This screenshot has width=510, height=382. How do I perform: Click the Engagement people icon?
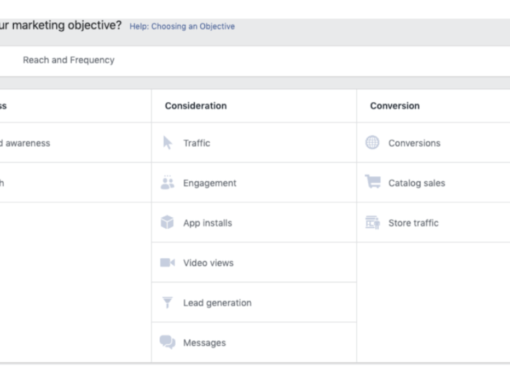pyautogui.click(x=167, y=183)
